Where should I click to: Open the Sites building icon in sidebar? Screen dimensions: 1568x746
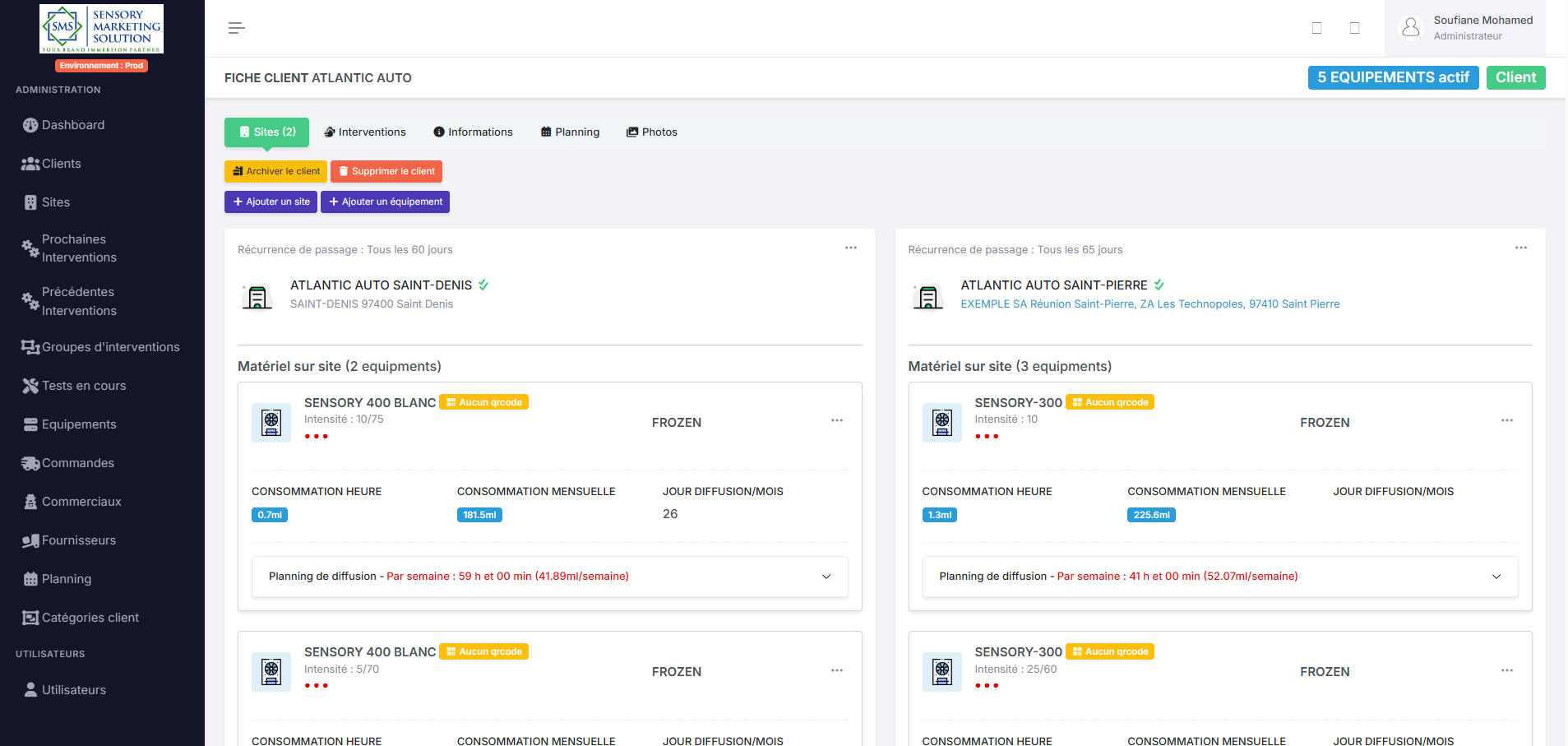[x=30, y=202]
